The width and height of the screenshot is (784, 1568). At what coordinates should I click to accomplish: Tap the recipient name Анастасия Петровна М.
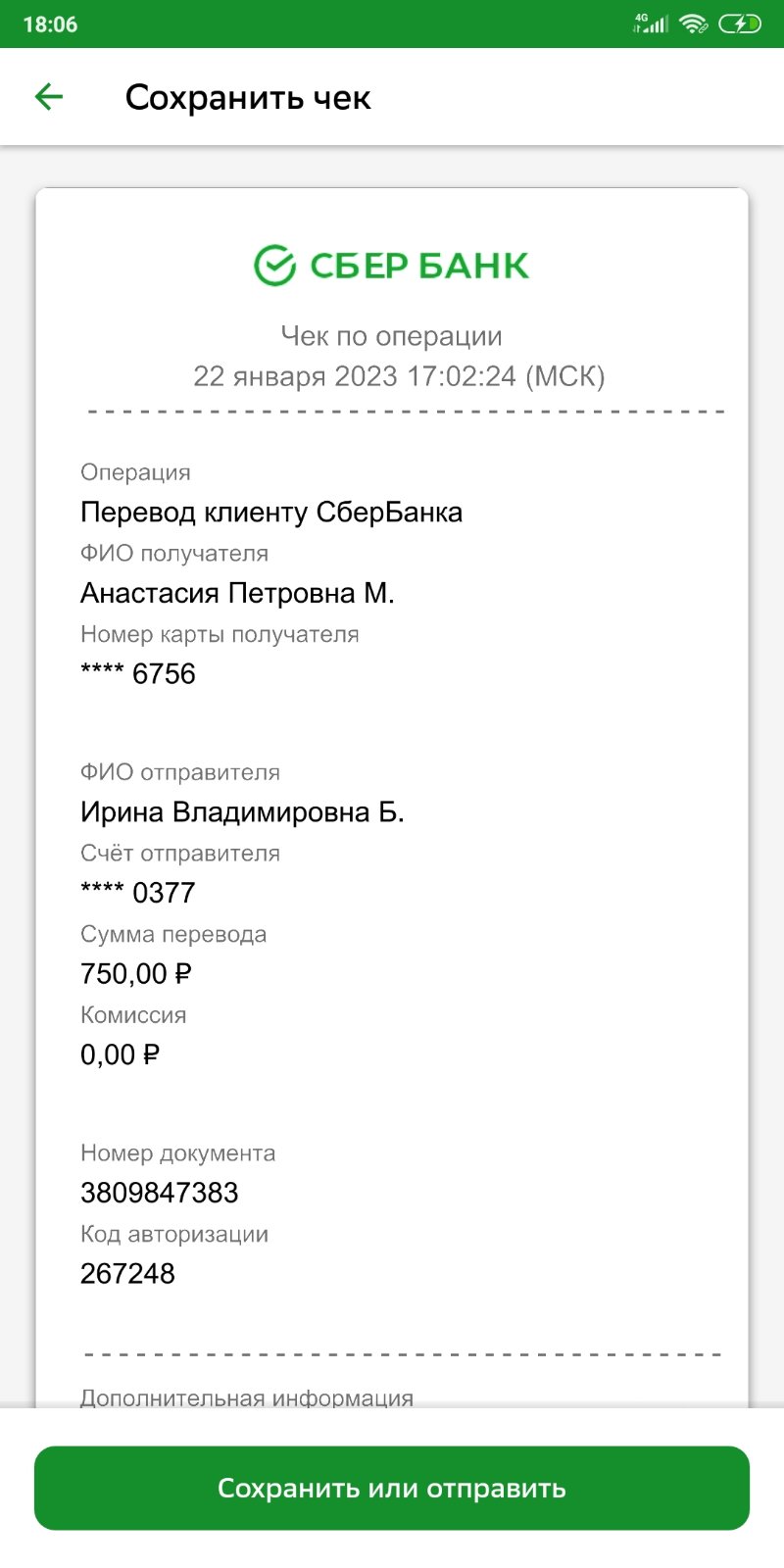pyautogui.click(x=237, y=593)
